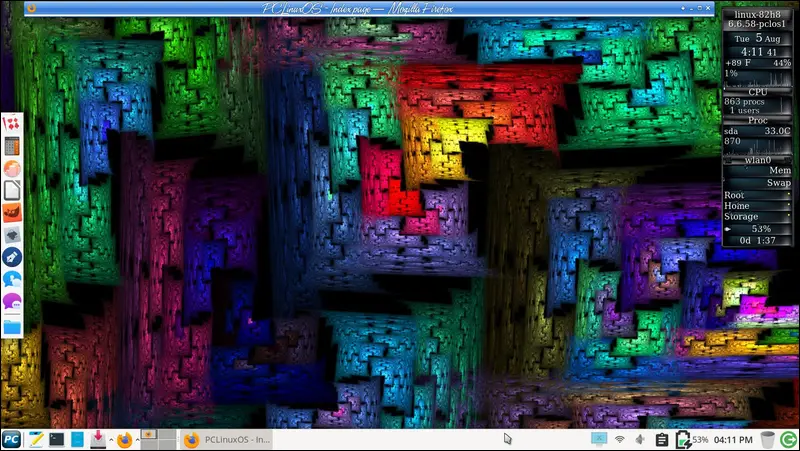Click the 0d 1:37 uptime reading
This screenshot has height=451, width=800.
(757, 240)
